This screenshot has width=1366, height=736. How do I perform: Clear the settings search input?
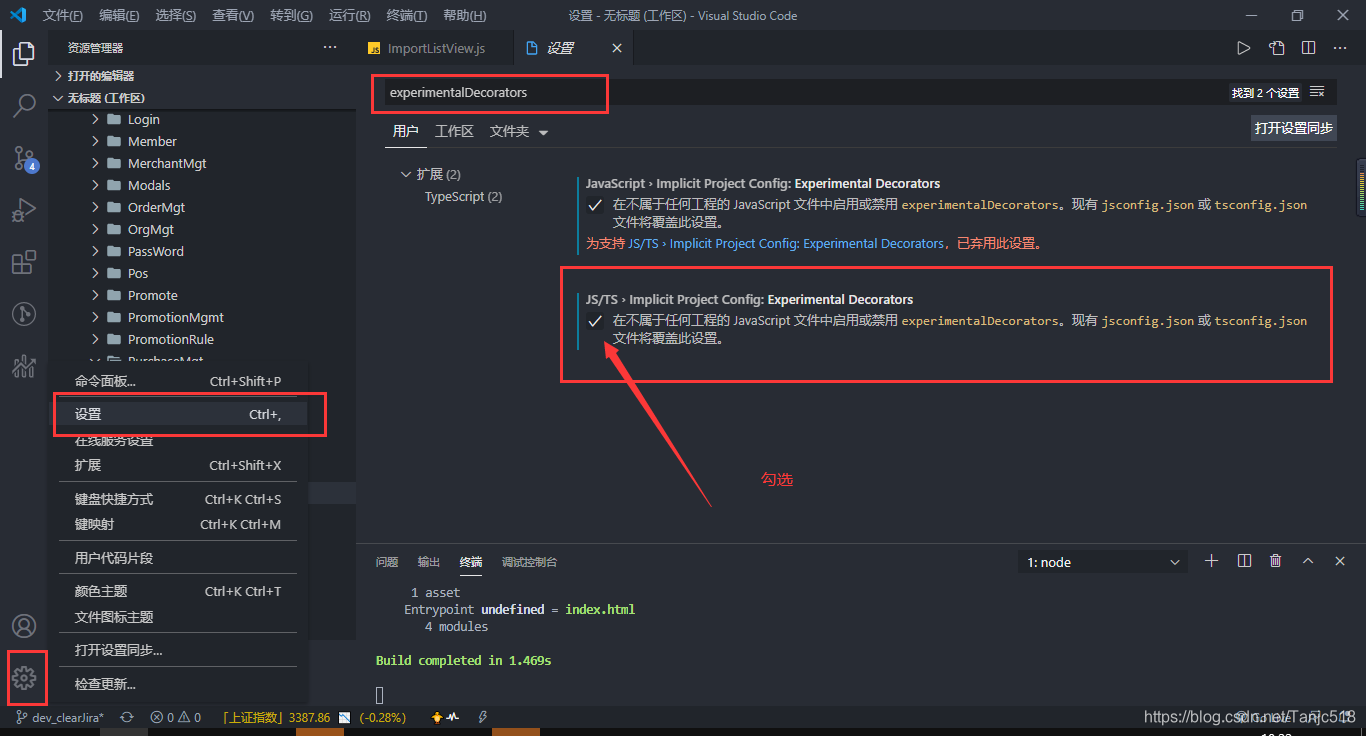click(x=1317, y=92)
